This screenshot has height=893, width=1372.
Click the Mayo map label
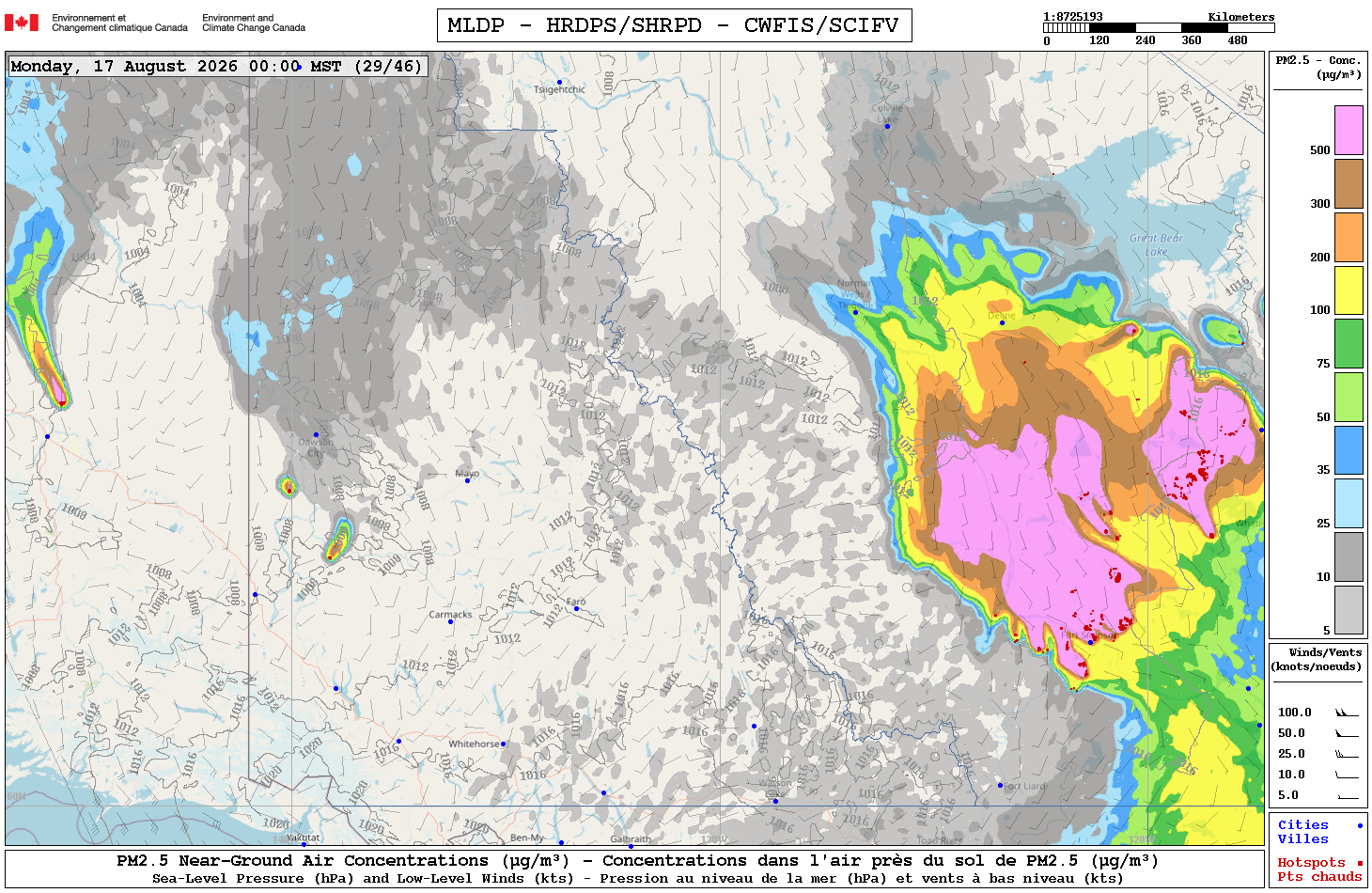(x=467, y=473)
